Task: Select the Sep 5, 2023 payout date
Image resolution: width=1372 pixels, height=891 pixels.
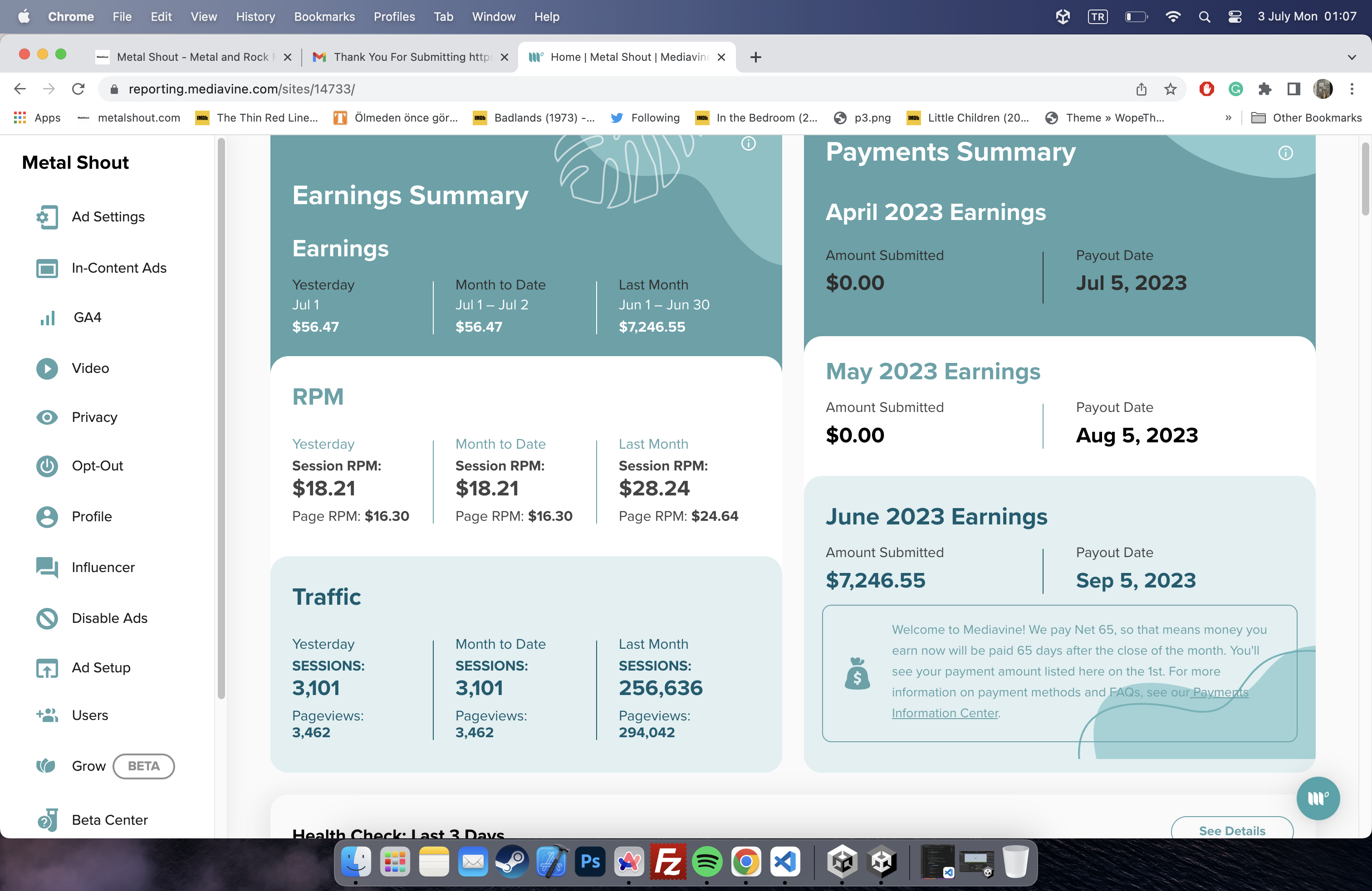Action: [1136, 580]
